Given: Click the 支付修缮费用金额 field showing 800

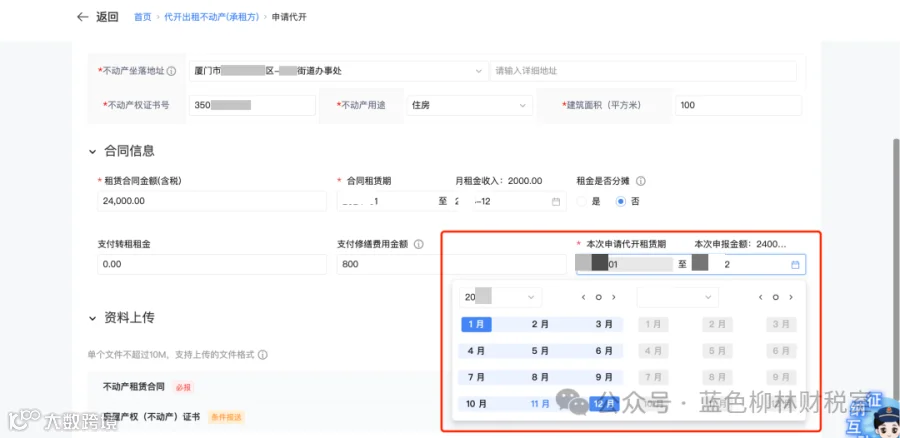Looking at the screenshot, I should (451, 264).
